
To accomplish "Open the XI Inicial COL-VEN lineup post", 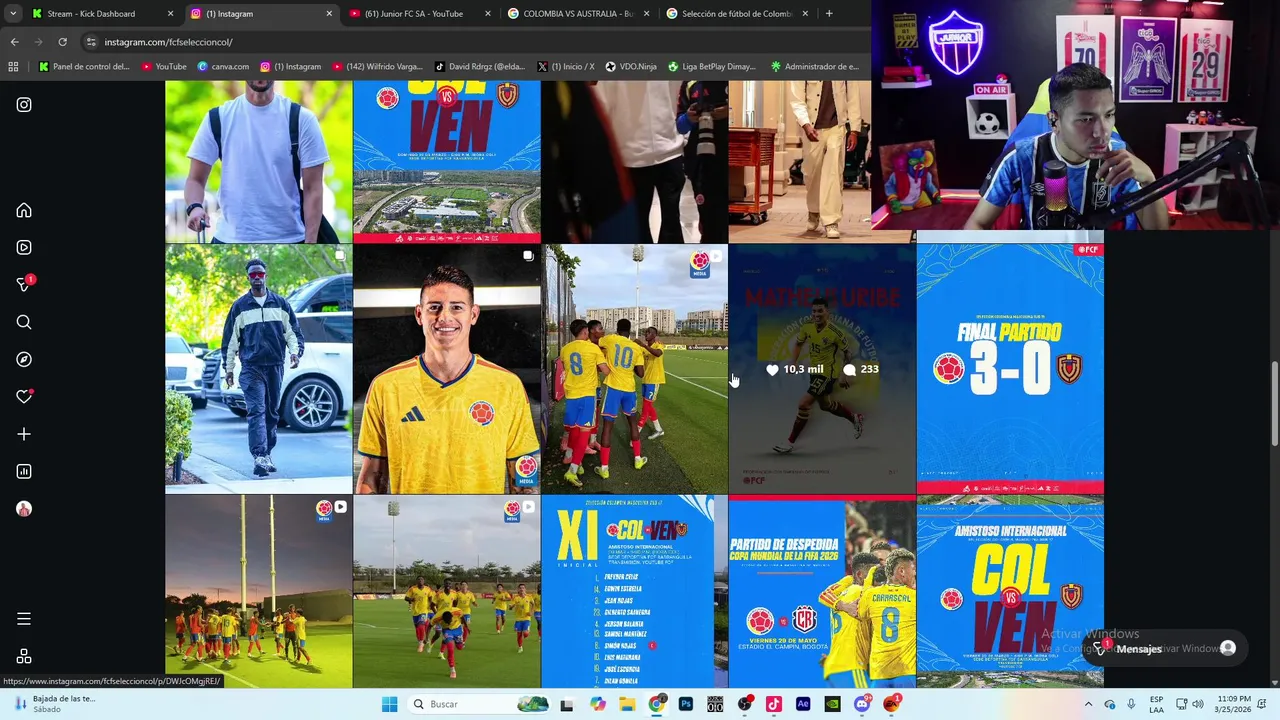I will pyautogui.click(x=634, y=591).
